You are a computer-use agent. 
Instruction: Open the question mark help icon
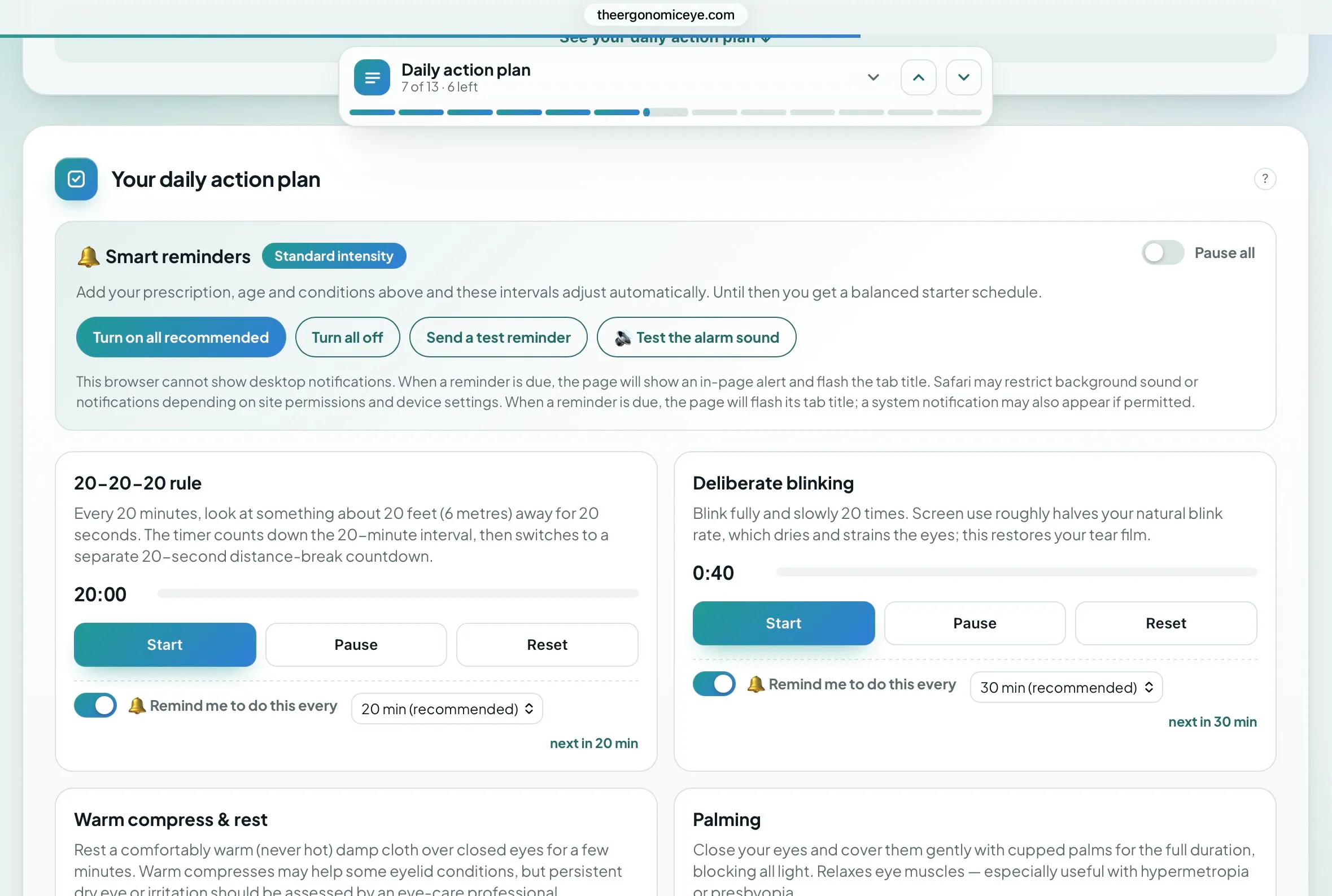(x=1265, y=179)
